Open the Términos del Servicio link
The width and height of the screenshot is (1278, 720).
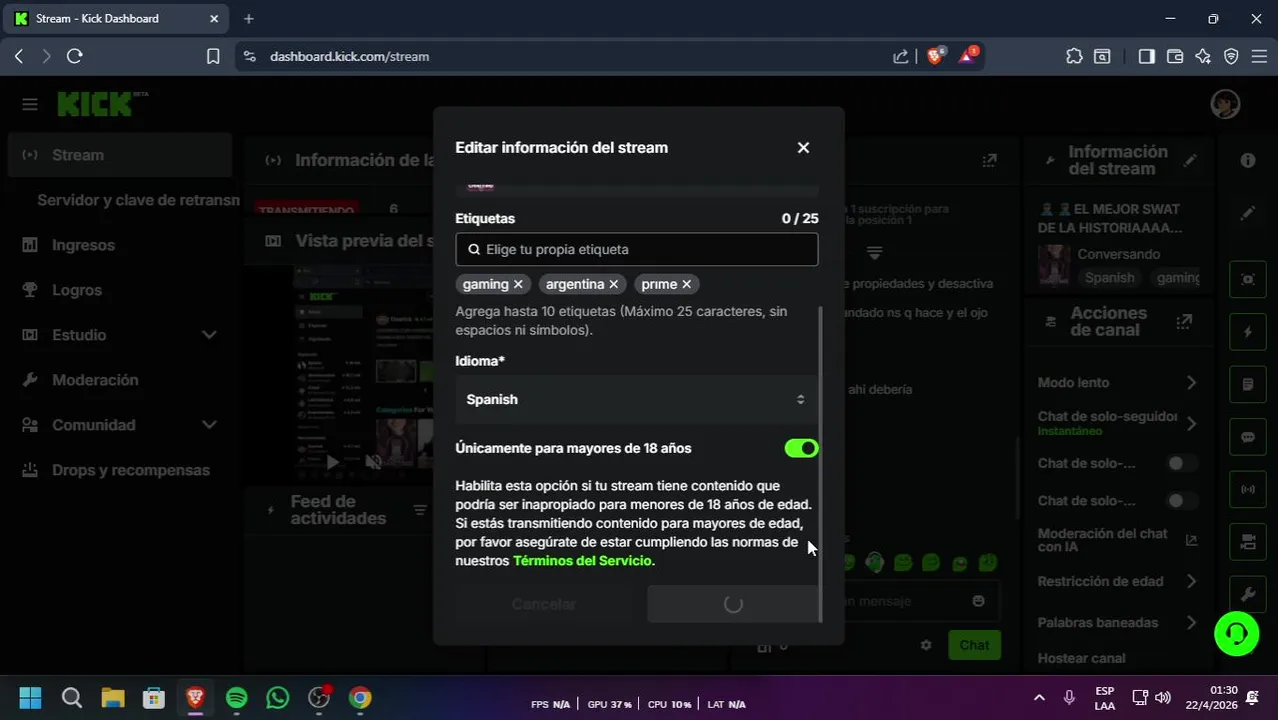(x=582, y=561)
